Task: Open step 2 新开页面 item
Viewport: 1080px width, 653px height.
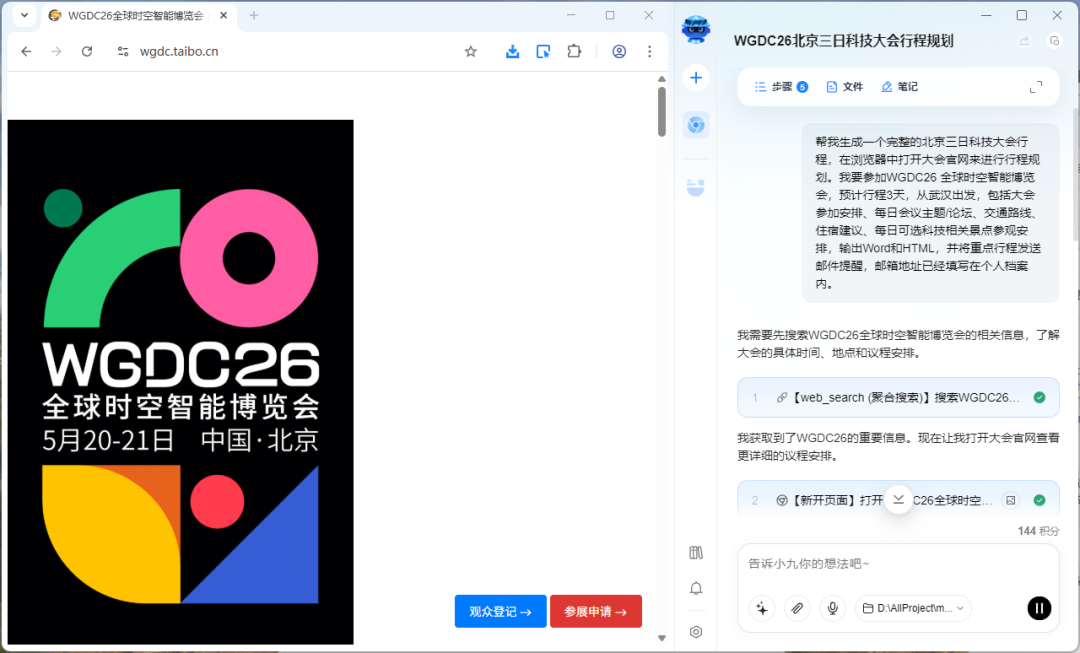Action: tap(898, 500)
